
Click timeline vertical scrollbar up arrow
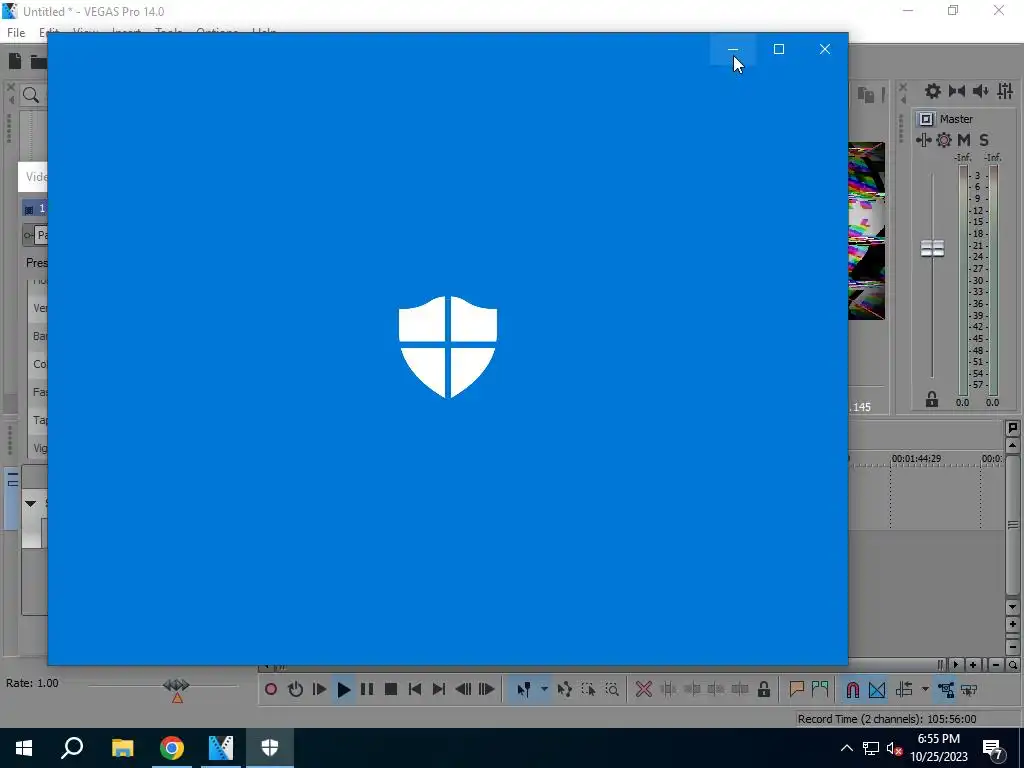1012,446
